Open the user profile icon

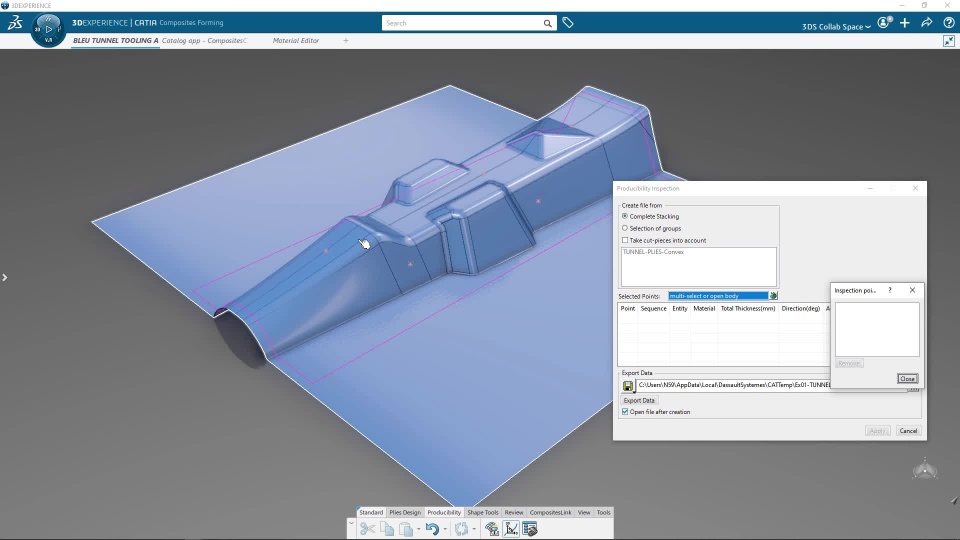884,23
